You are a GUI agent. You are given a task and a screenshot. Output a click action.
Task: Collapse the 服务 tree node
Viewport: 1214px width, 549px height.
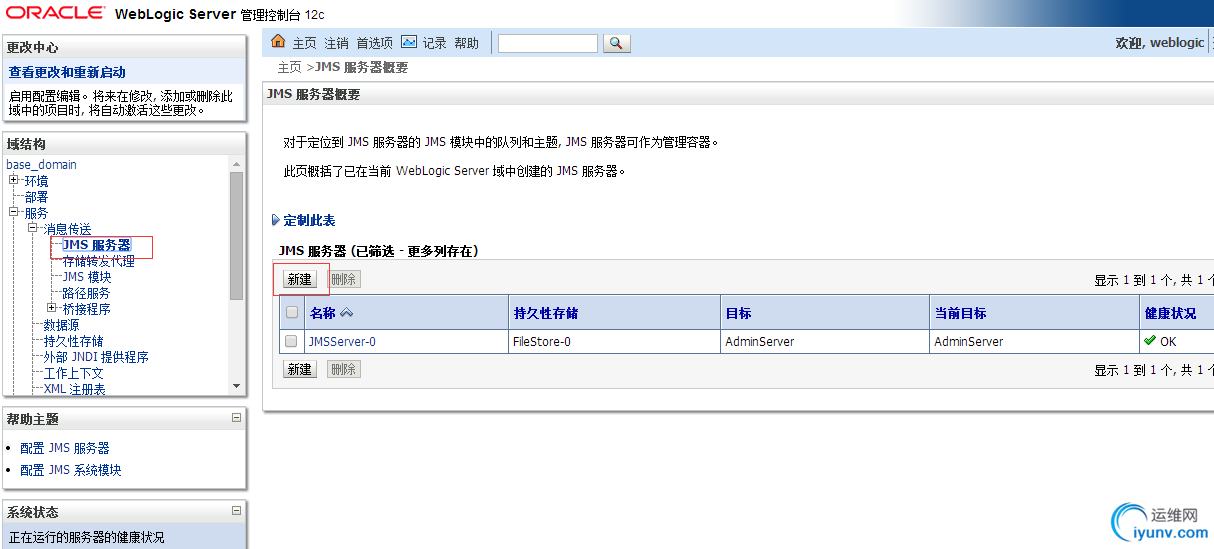point(14,212)
